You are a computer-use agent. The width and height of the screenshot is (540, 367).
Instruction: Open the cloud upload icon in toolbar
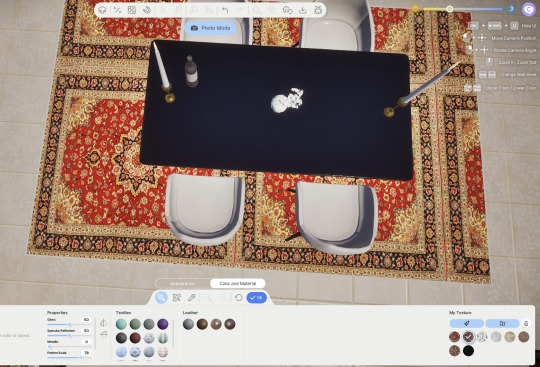[287, 10]
